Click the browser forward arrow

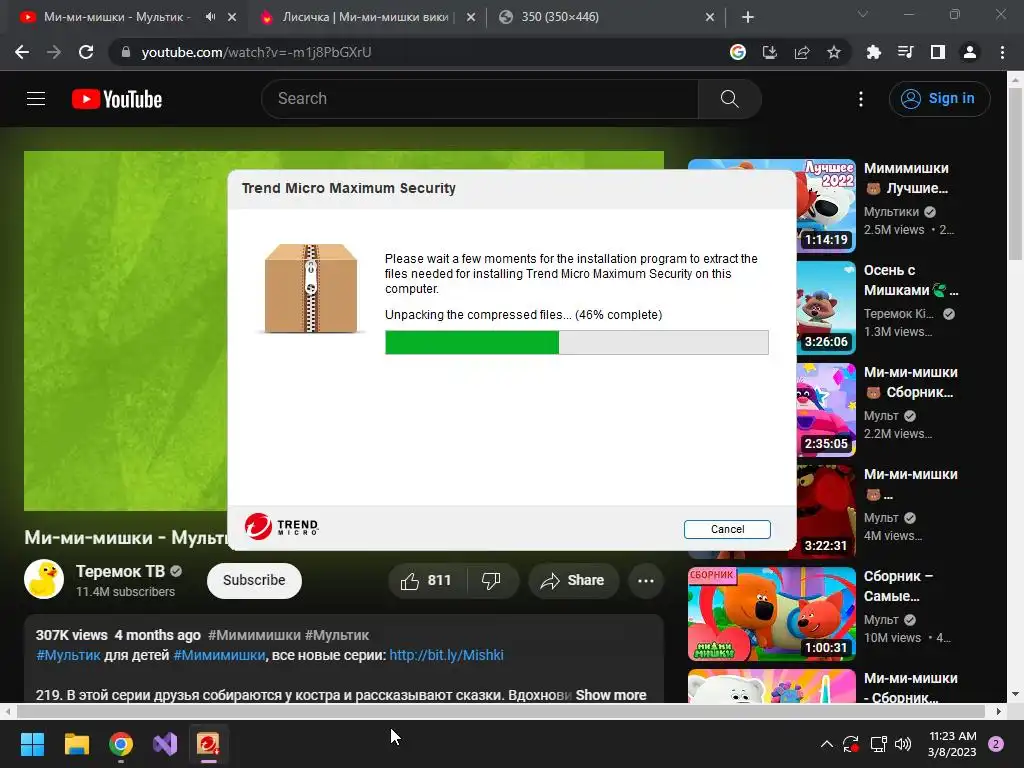54,52
